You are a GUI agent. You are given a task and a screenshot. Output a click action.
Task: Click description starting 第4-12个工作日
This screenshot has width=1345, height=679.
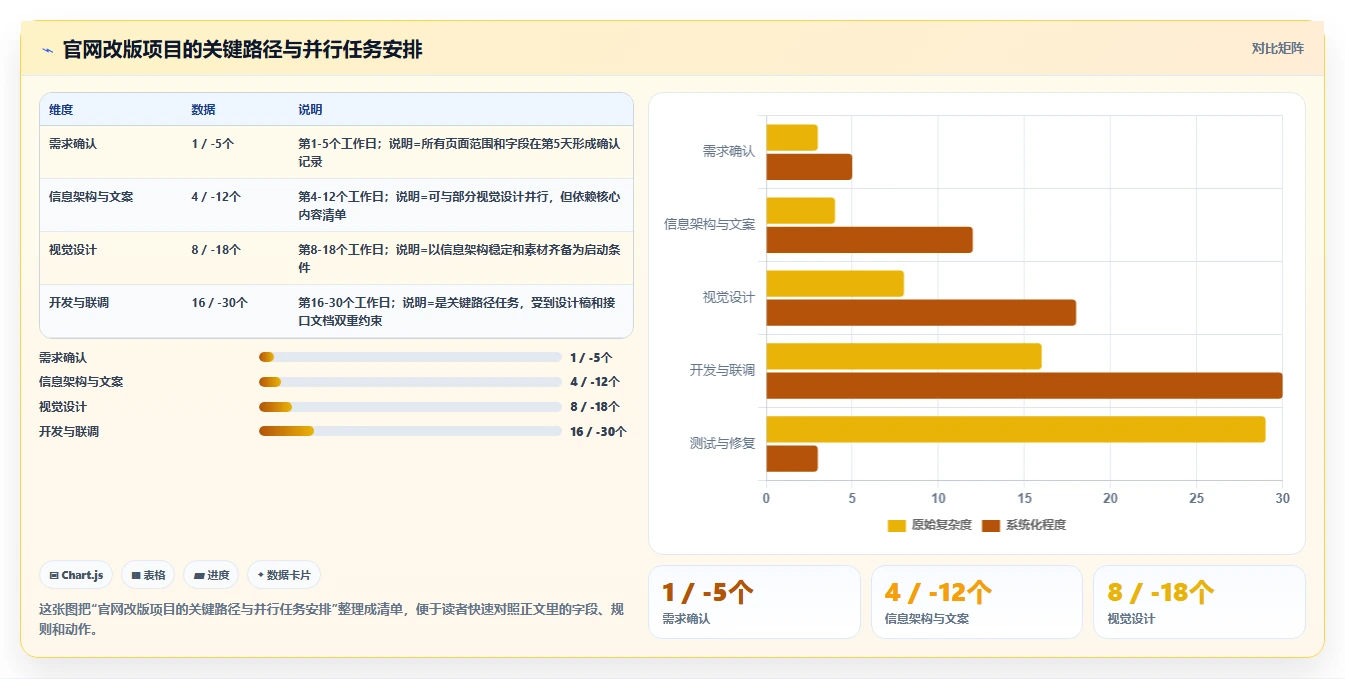[459, 205]
